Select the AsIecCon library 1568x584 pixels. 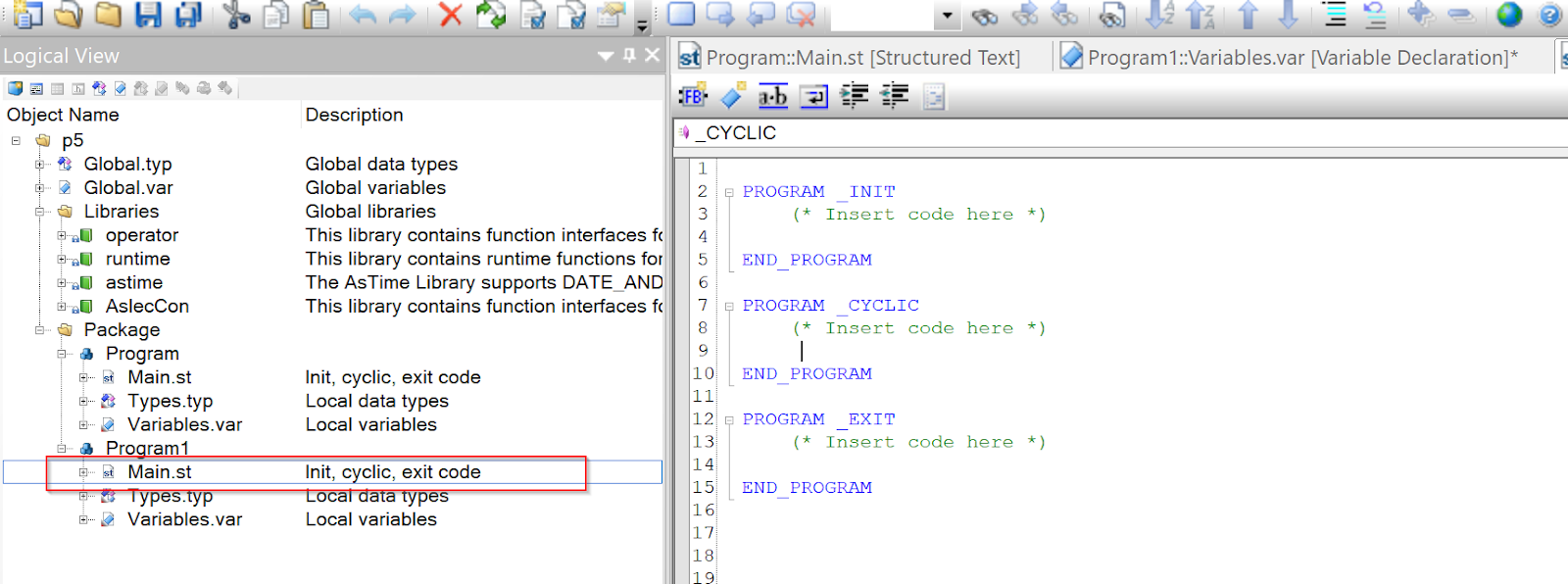[147, 306]
